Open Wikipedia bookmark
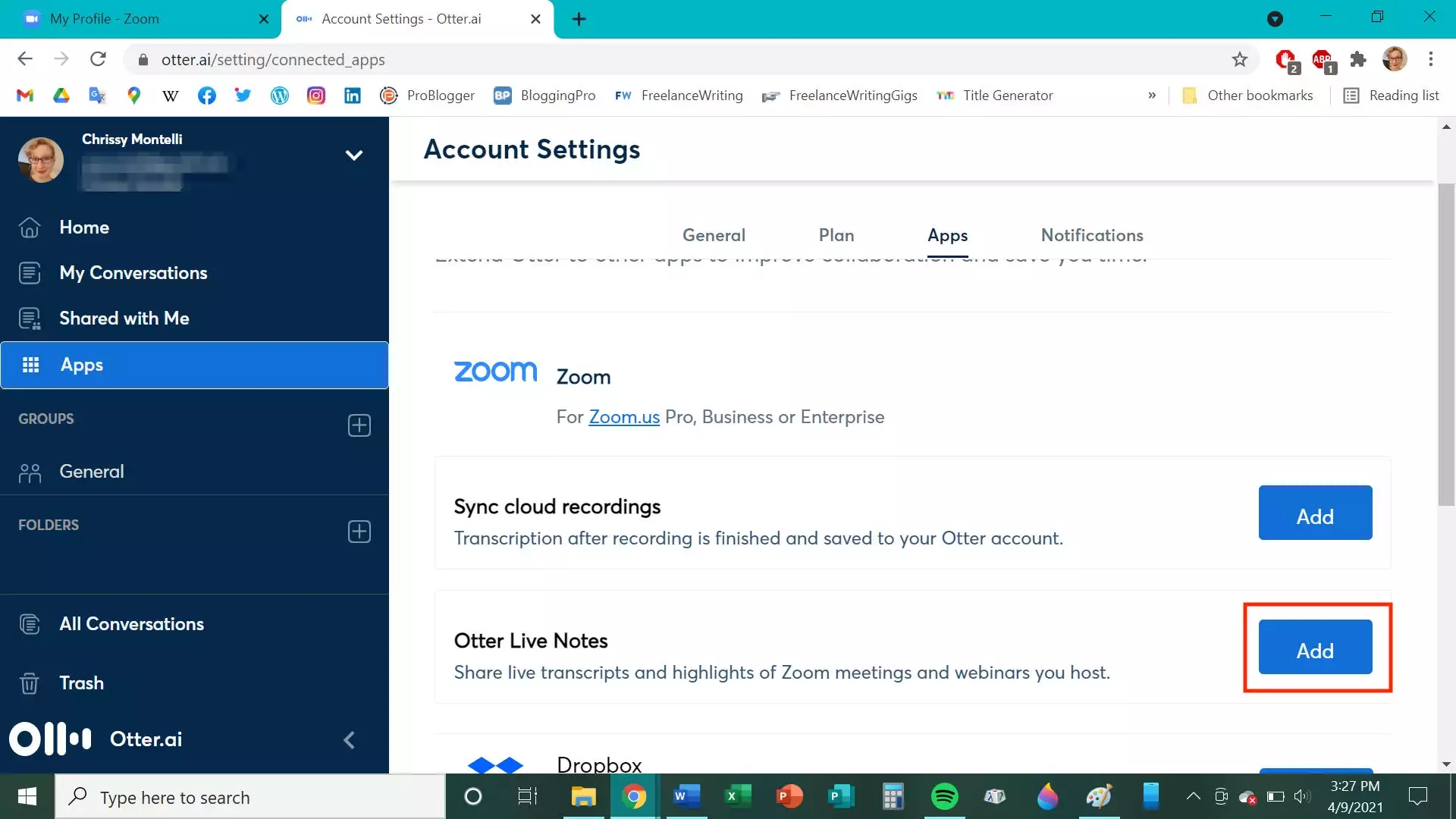 click(171, 96)
